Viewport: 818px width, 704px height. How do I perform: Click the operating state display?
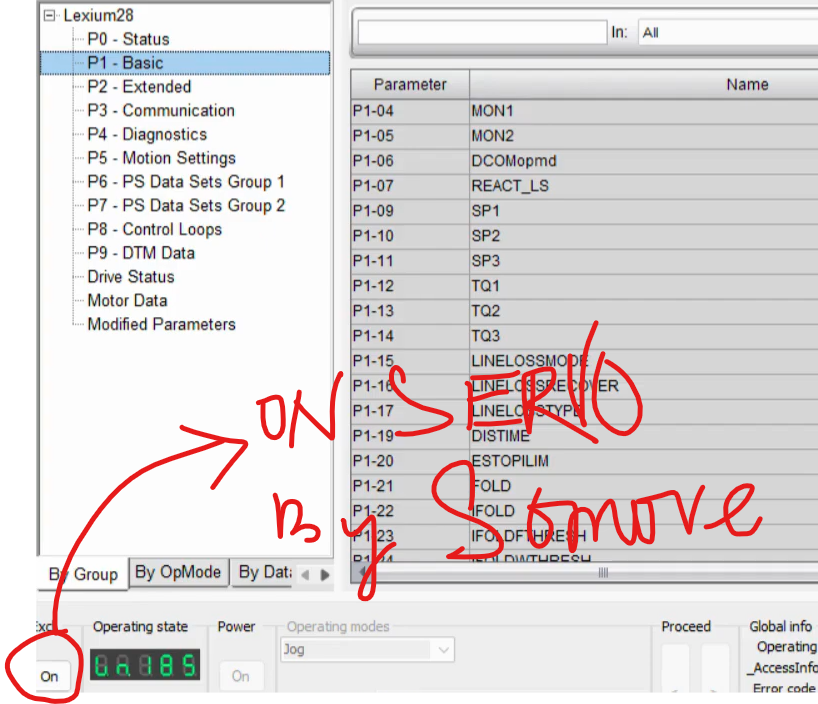tap(145, 665)
